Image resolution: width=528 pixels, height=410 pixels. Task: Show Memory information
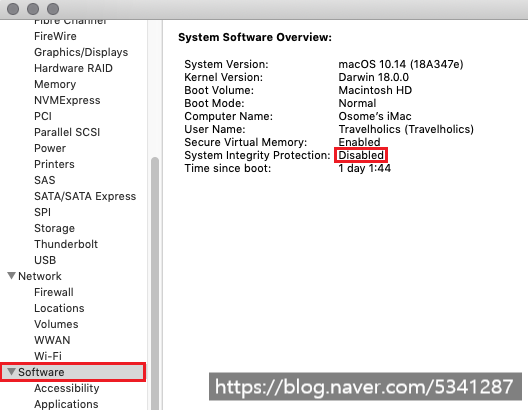(x=55, y=84)
